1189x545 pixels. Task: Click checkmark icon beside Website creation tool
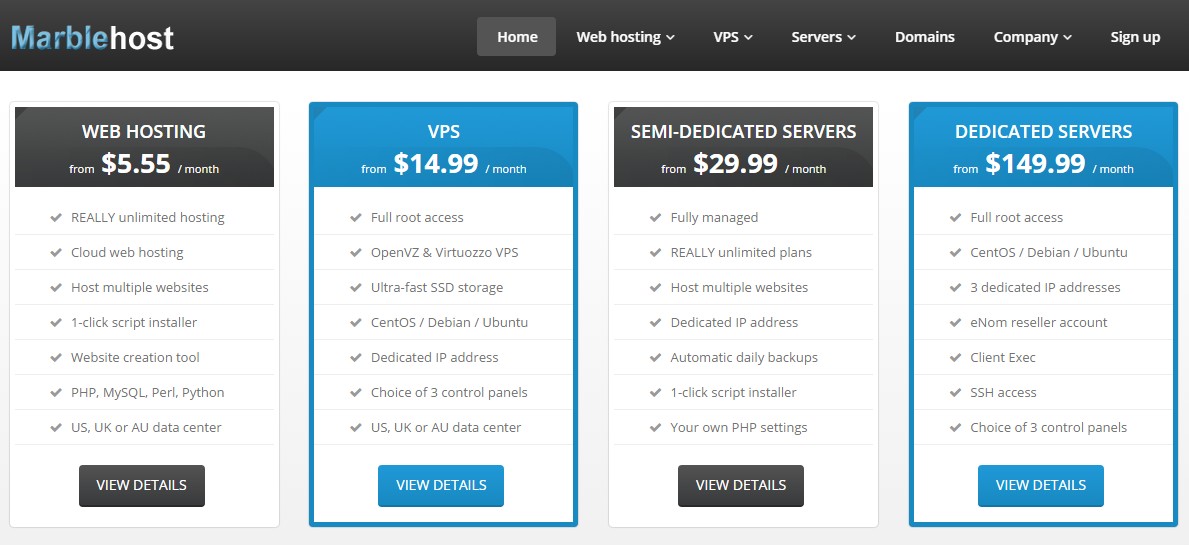[56, 357]
